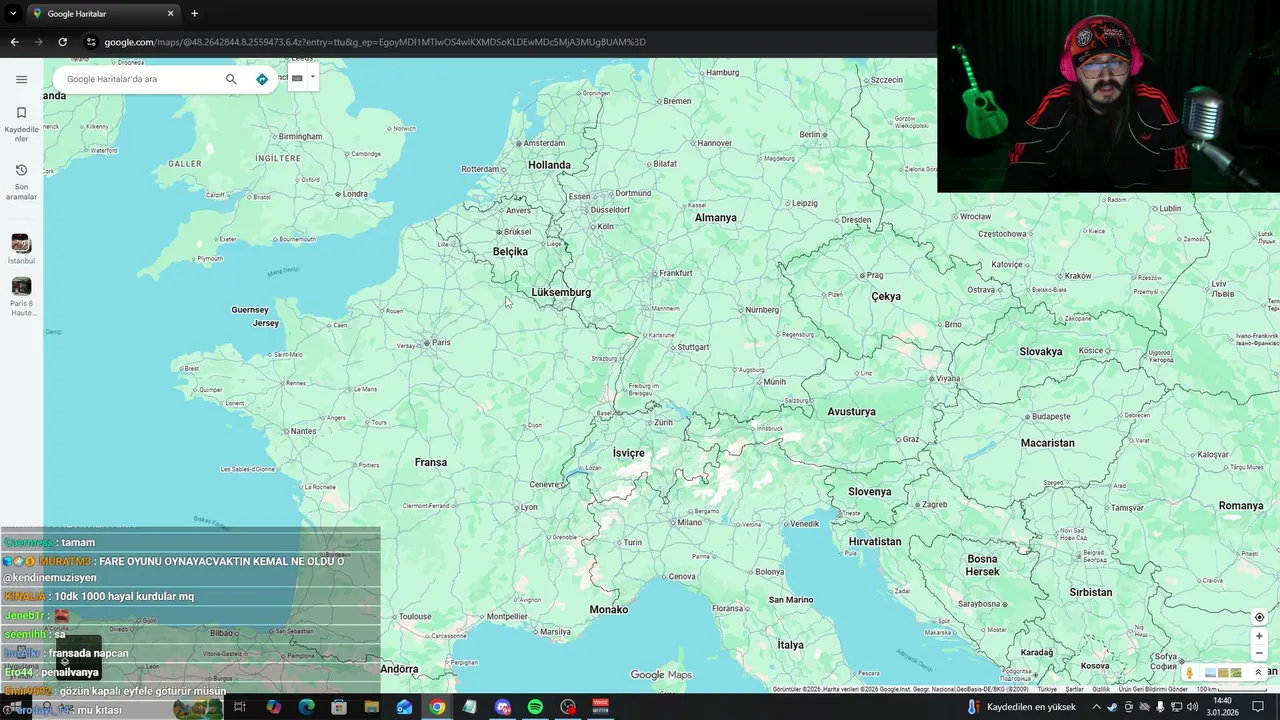
Task: Open the Google Maps hamburger menu
Action: tap(21, 79)
